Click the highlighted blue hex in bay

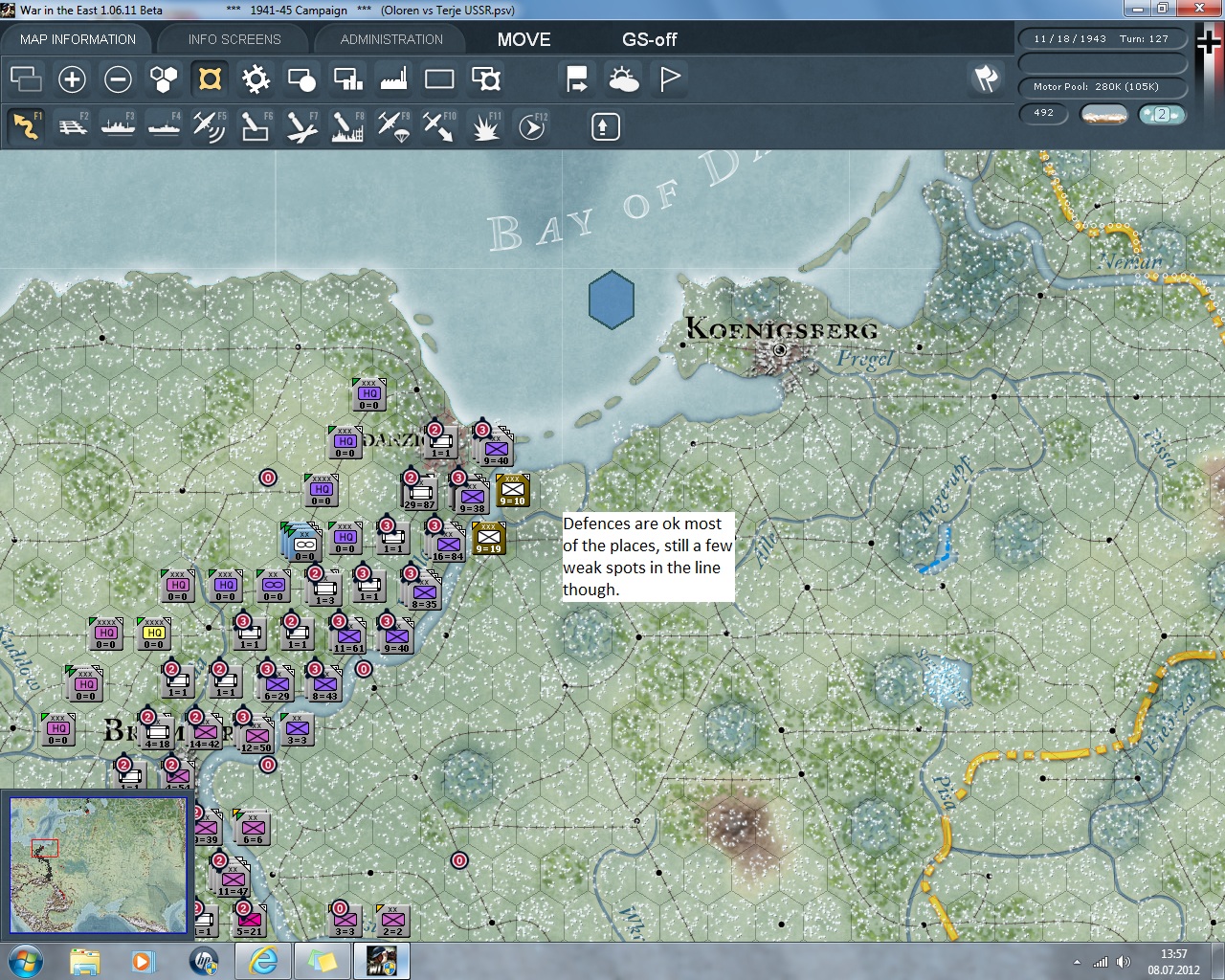611,299
